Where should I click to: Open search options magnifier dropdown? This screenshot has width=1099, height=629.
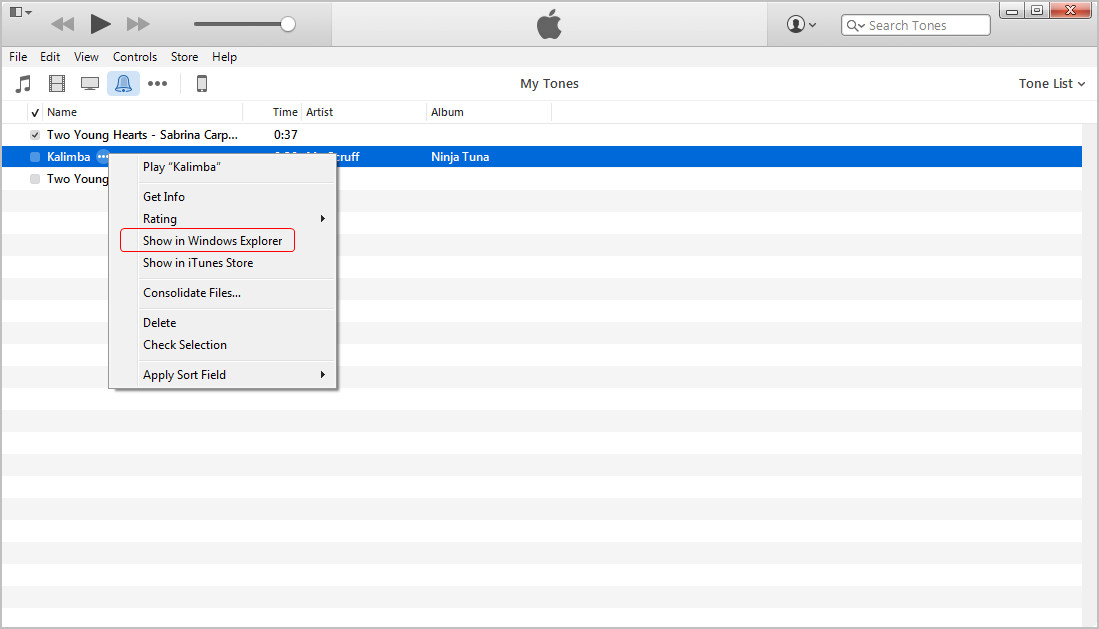[855, 25]
